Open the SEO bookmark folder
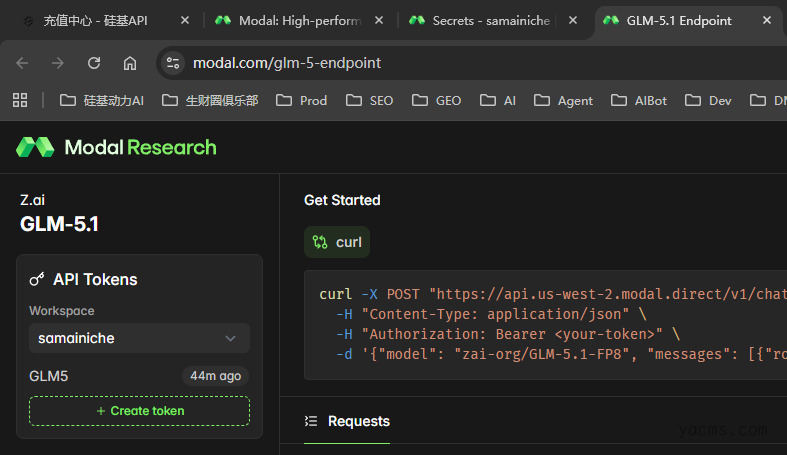This screenshot has height=455, width=787. [369, 100]
